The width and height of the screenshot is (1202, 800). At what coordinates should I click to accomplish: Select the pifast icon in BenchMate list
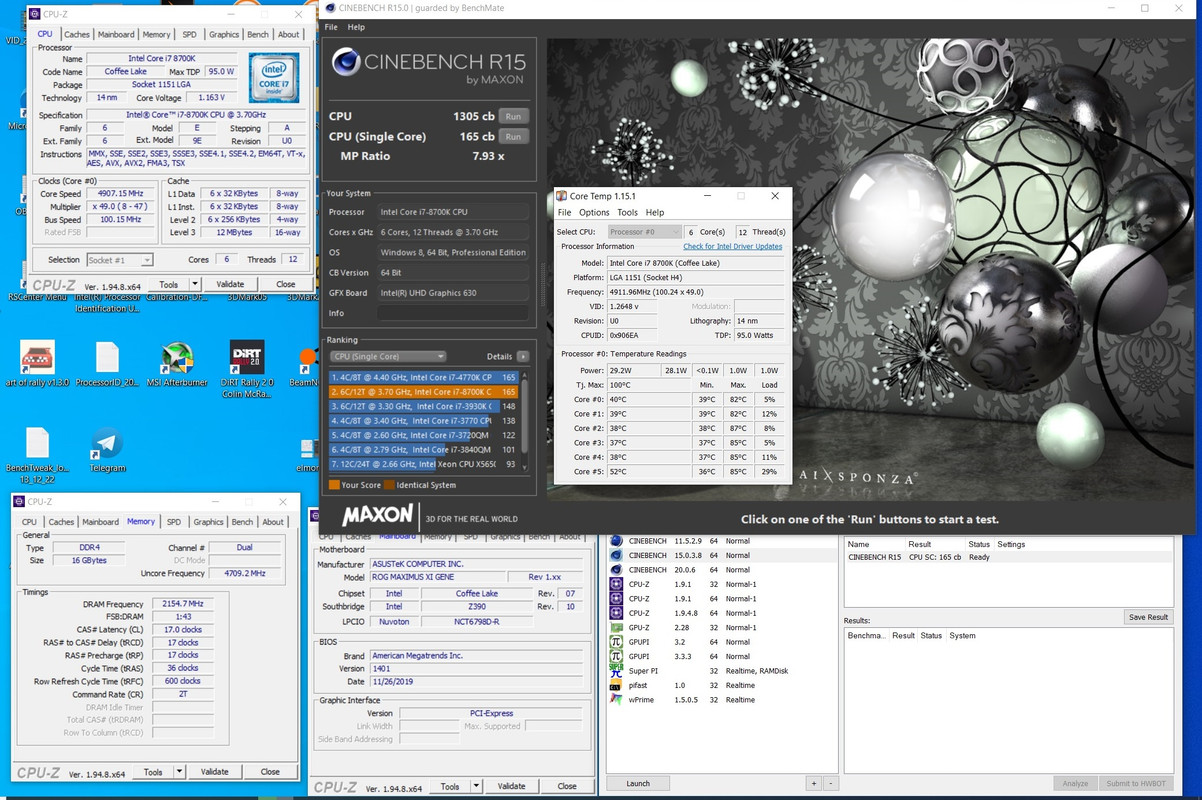coord(616,686)
